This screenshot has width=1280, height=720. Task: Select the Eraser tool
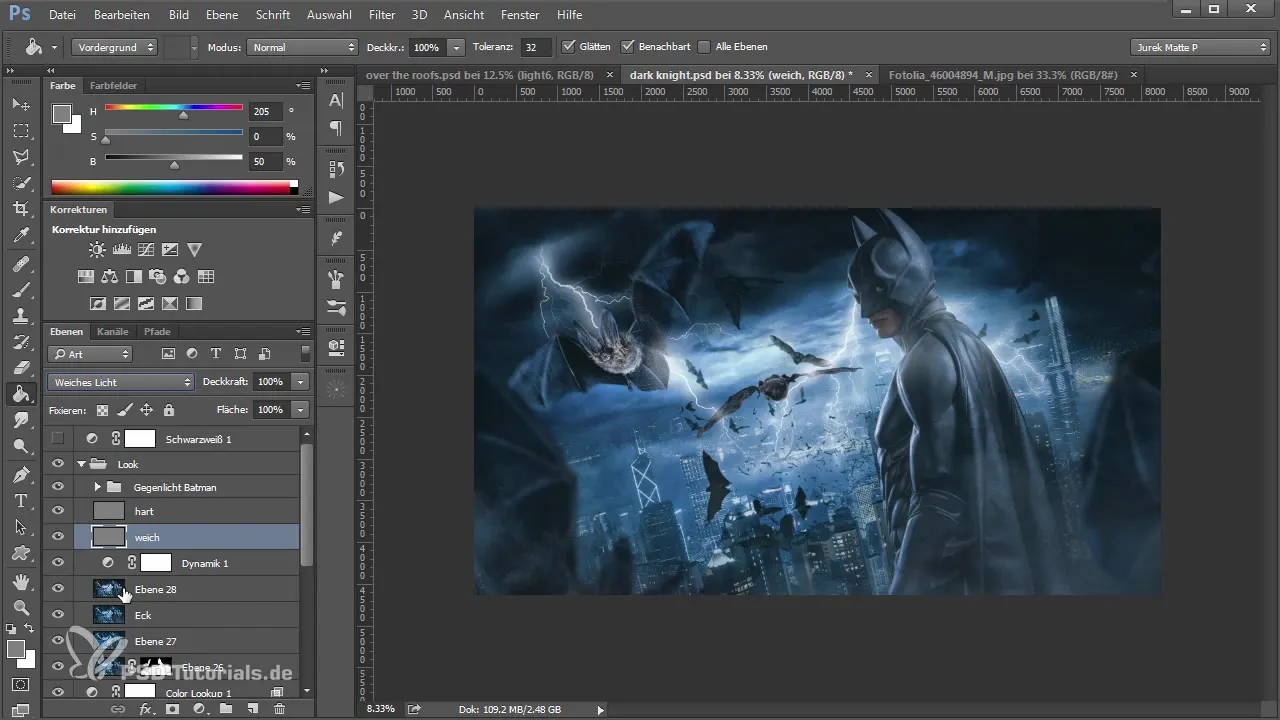(20, 367)
